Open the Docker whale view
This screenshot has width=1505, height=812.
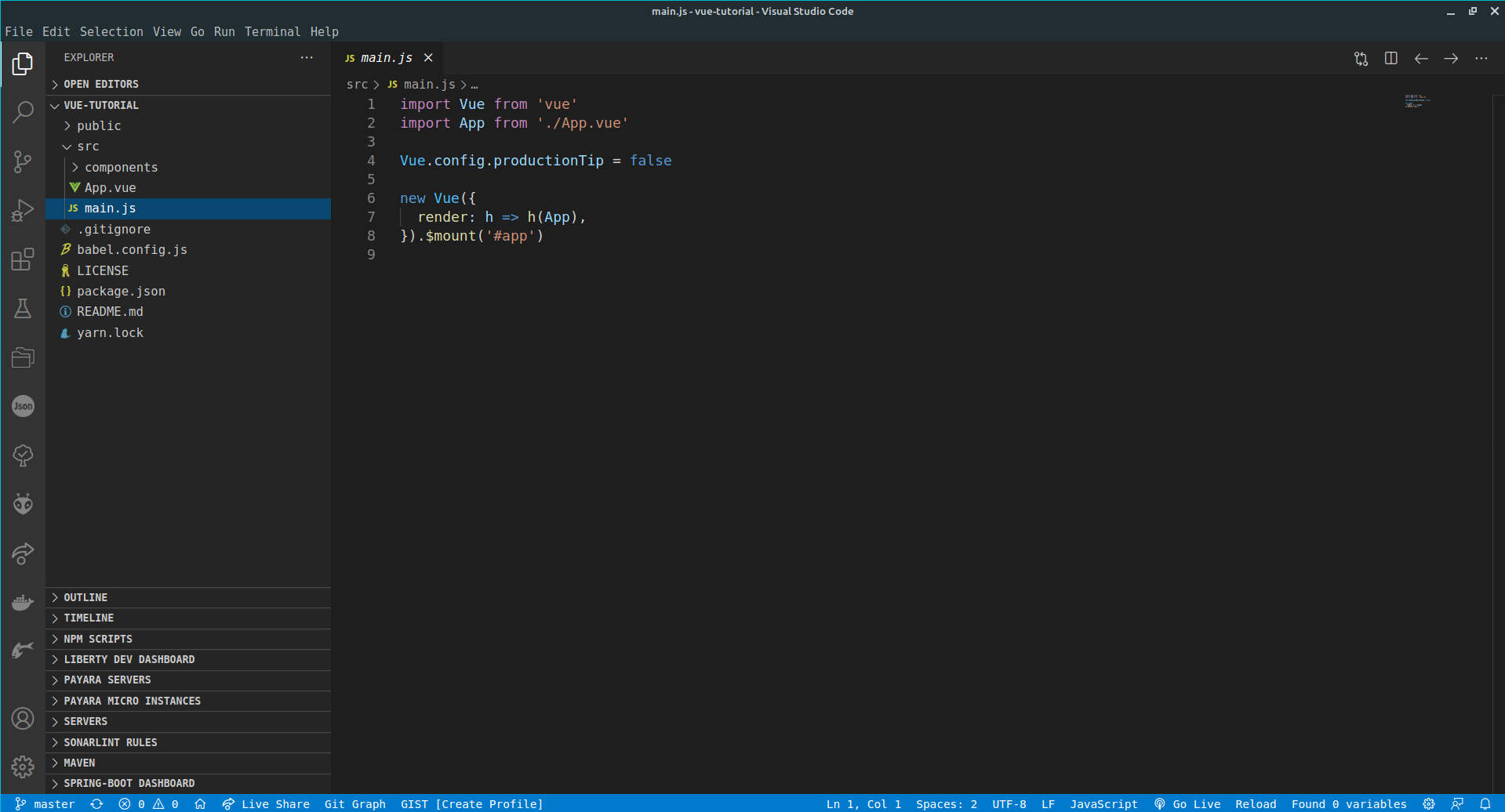[x=23, y=602]
